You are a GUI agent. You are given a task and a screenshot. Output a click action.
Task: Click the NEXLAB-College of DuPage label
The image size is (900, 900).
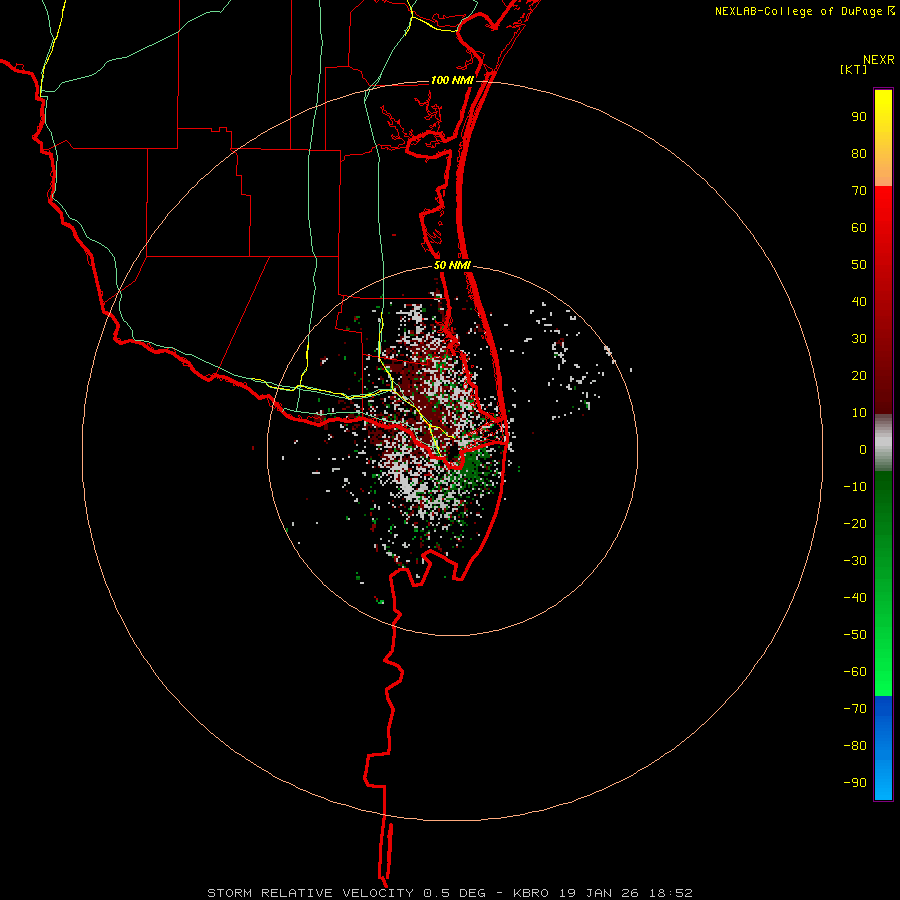click(804, 11)
